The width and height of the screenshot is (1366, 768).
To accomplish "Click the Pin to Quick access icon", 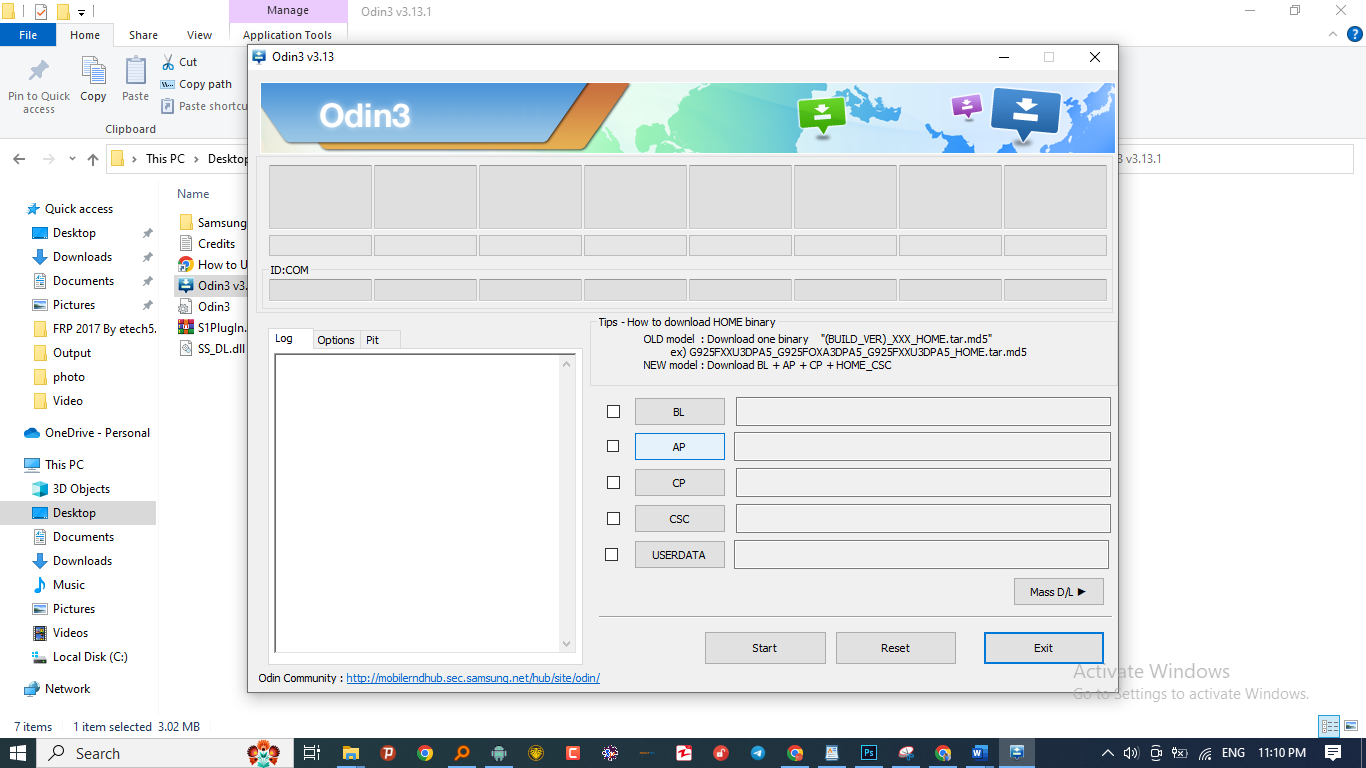I will coord(39,71).
